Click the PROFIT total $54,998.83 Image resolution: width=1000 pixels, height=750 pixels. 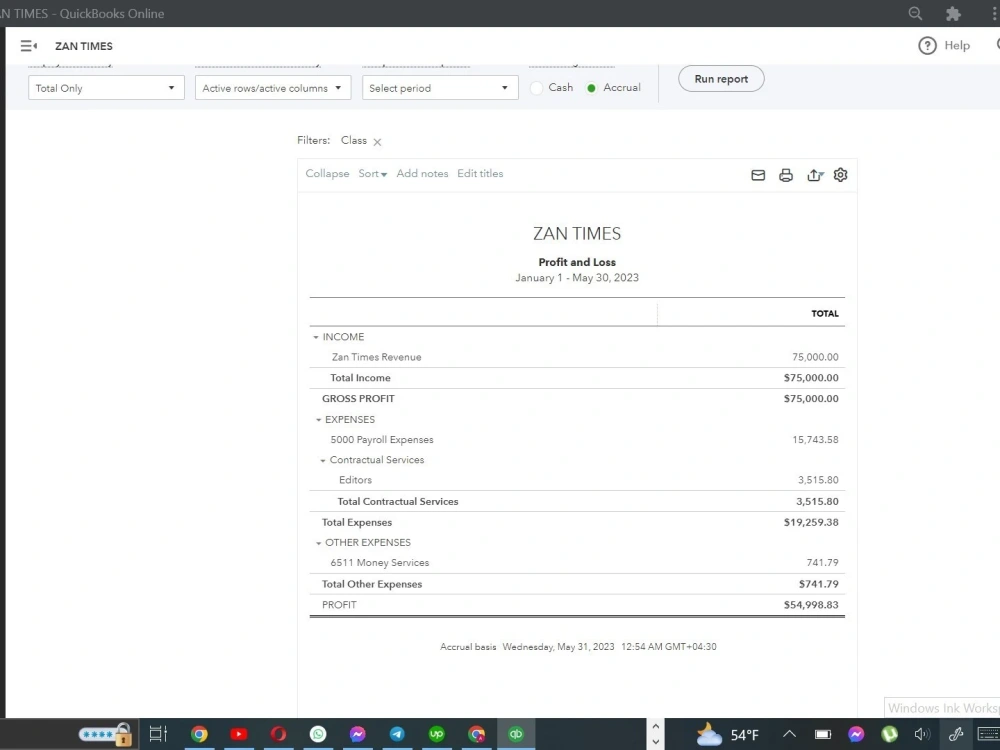pos(811,605)
